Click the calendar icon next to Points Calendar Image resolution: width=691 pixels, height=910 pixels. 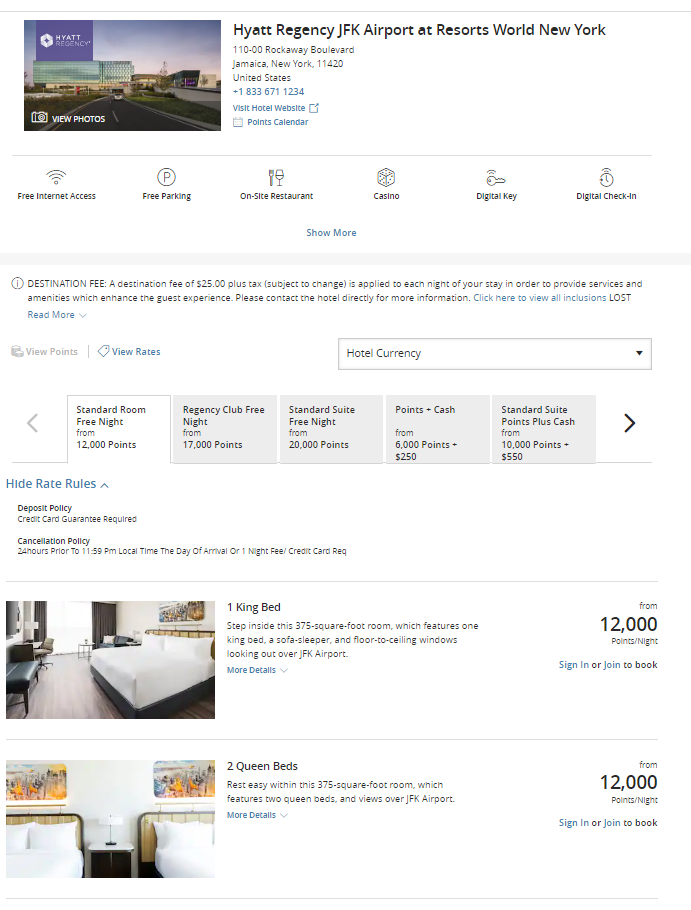coord(238,122)
